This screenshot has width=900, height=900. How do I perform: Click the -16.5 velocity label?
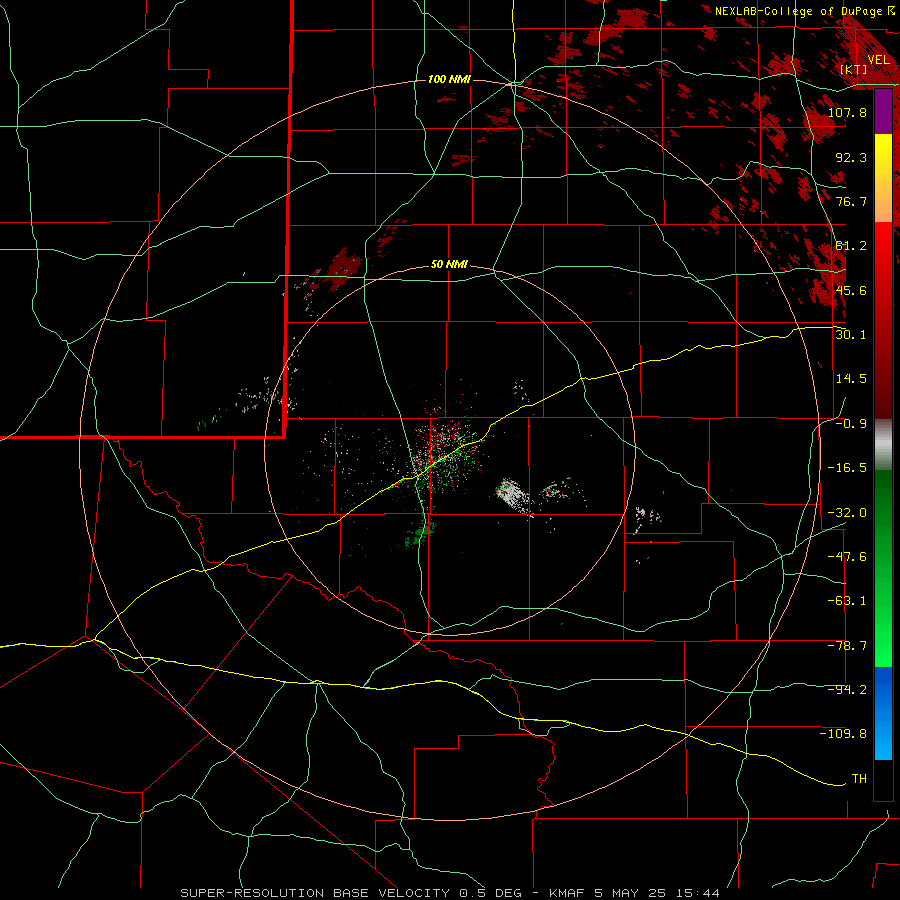847,468
